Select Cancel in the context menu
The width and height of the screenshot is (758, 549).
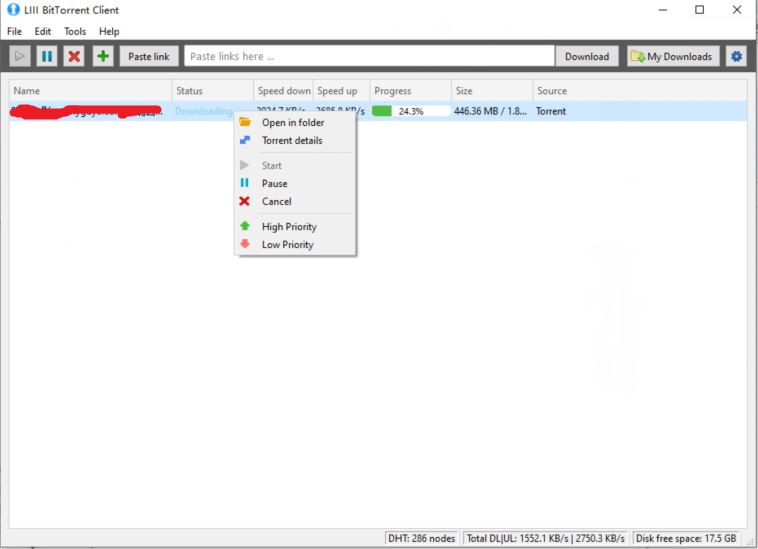coord(295,202)
